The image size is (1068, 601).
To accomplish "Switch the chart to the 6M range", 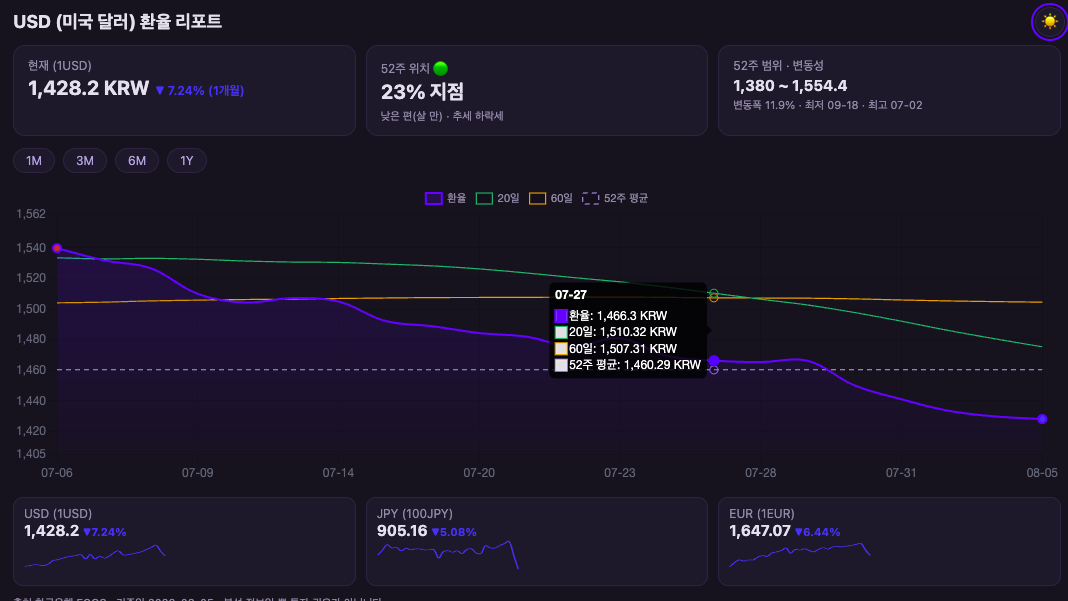I will pos(137,161).
